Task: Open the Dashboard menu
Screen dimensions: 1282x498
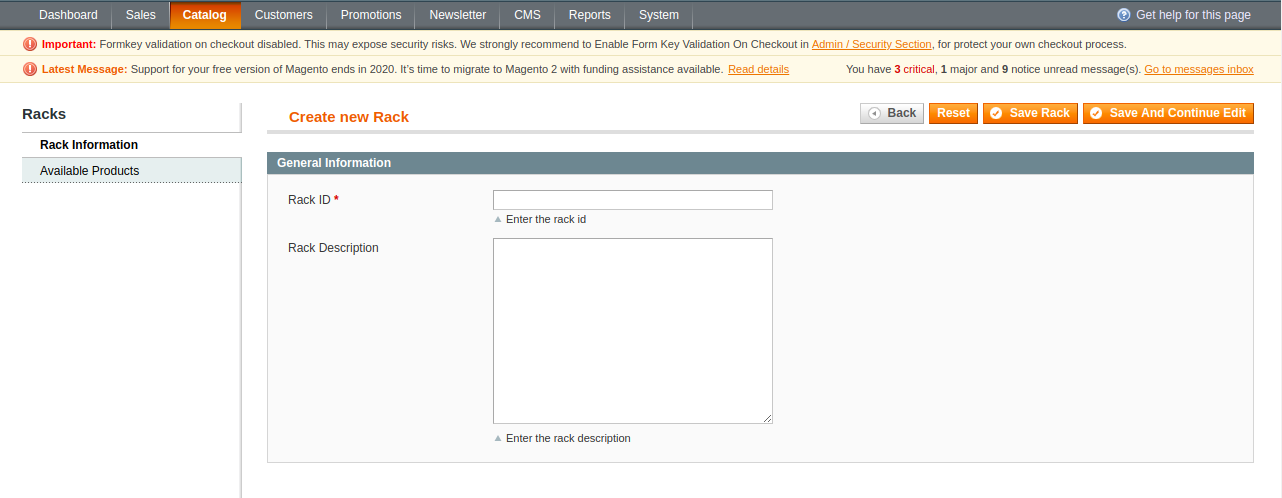Action: click(x=68, y=15)
